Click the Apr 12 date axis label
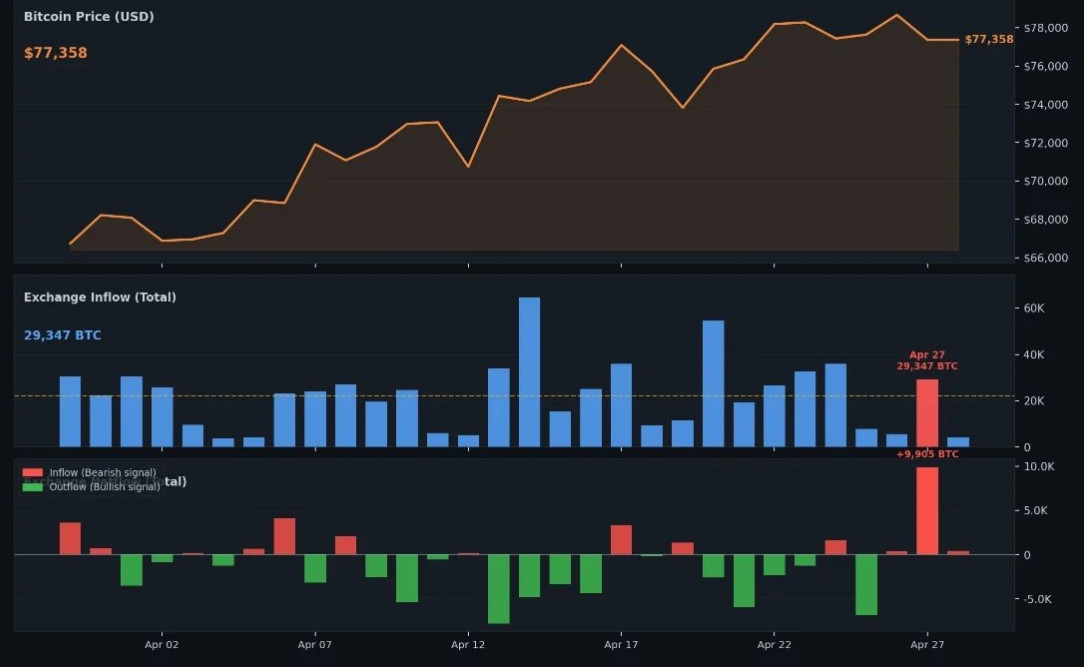Image resolution: width=1084 pixels, height=667 pixels. tap(468, 644)
